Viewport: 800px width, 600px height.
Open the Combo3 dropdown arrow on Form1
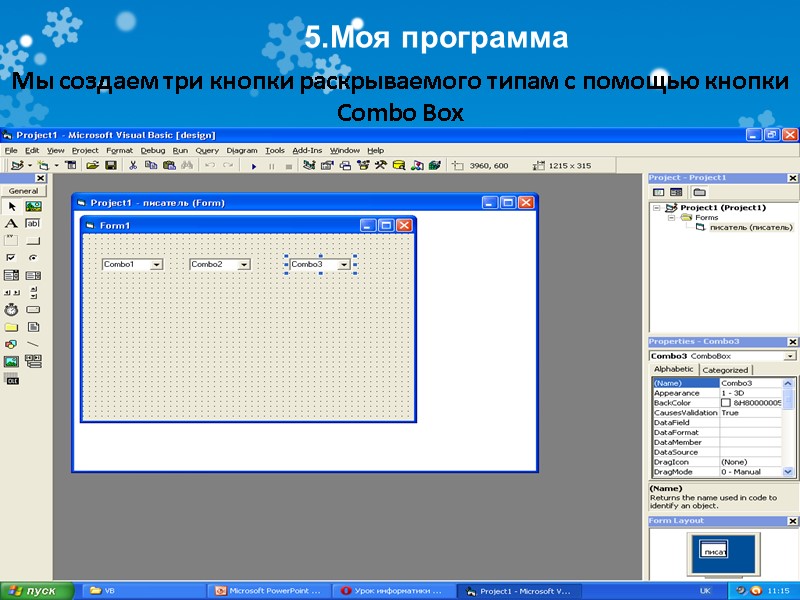coord(344,265)
